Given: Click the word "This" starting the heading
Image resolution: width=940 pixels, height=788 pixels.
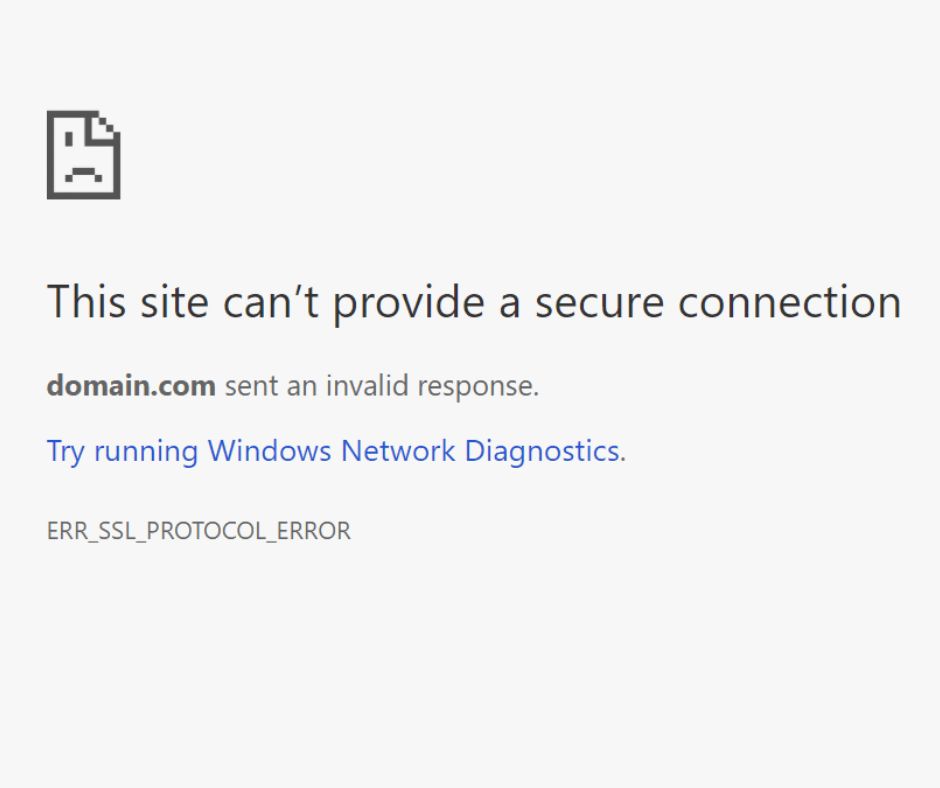Looking at the screenshot, I should [x=84, y=302].
